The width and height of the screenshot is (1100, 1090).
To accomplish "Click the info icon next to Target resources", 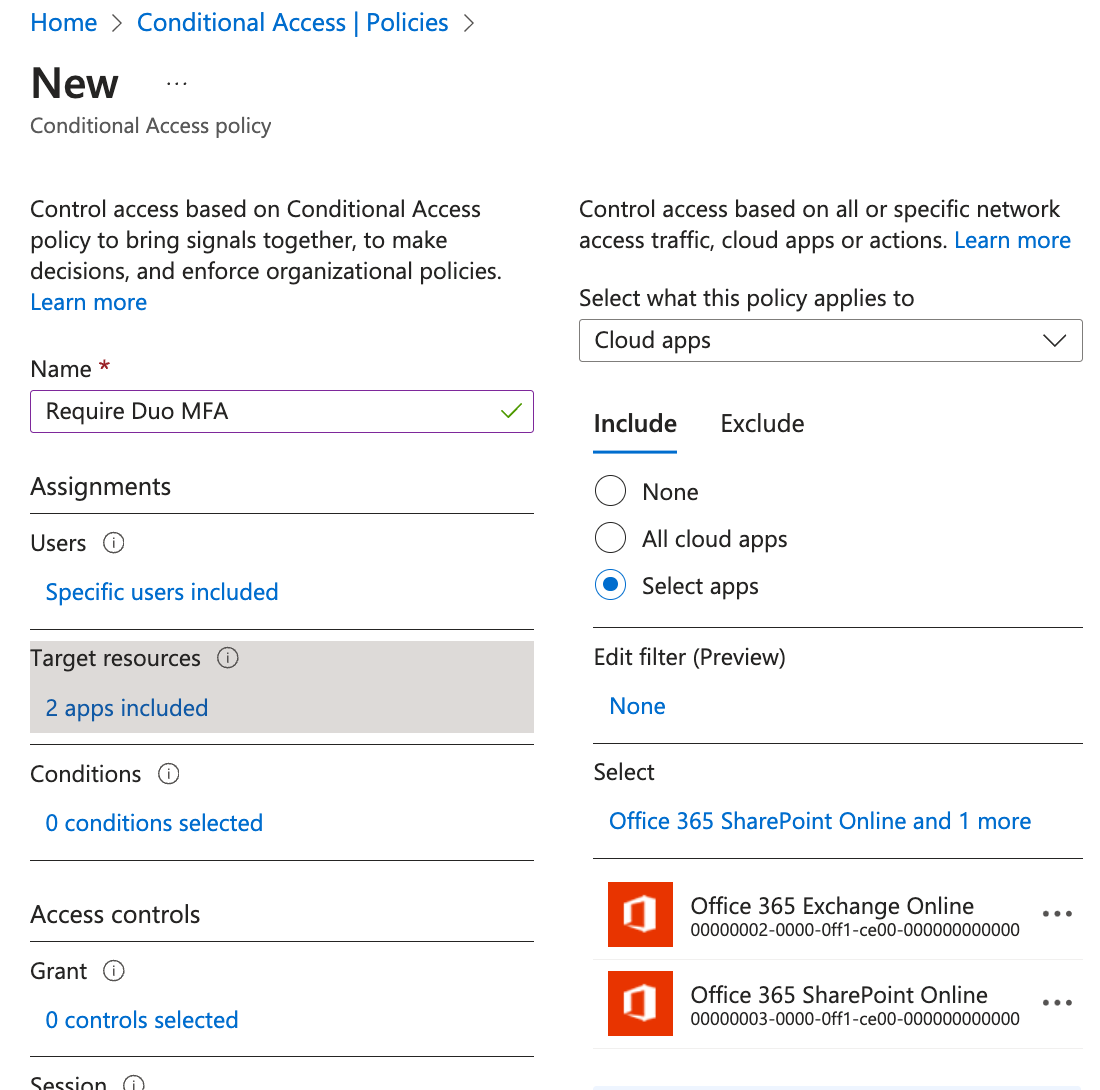I will pyautogui.click(x=228, y=658).
